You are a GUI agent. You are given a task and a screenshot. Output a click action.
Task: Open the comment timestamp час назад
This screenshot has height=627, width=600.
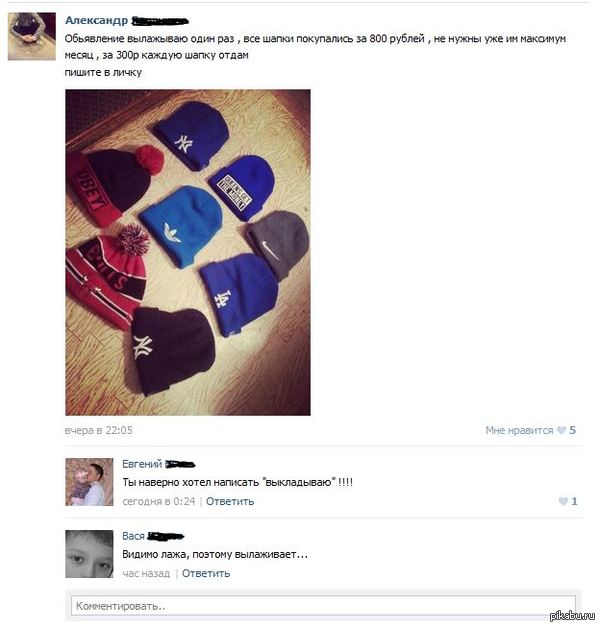click(146, 573)
